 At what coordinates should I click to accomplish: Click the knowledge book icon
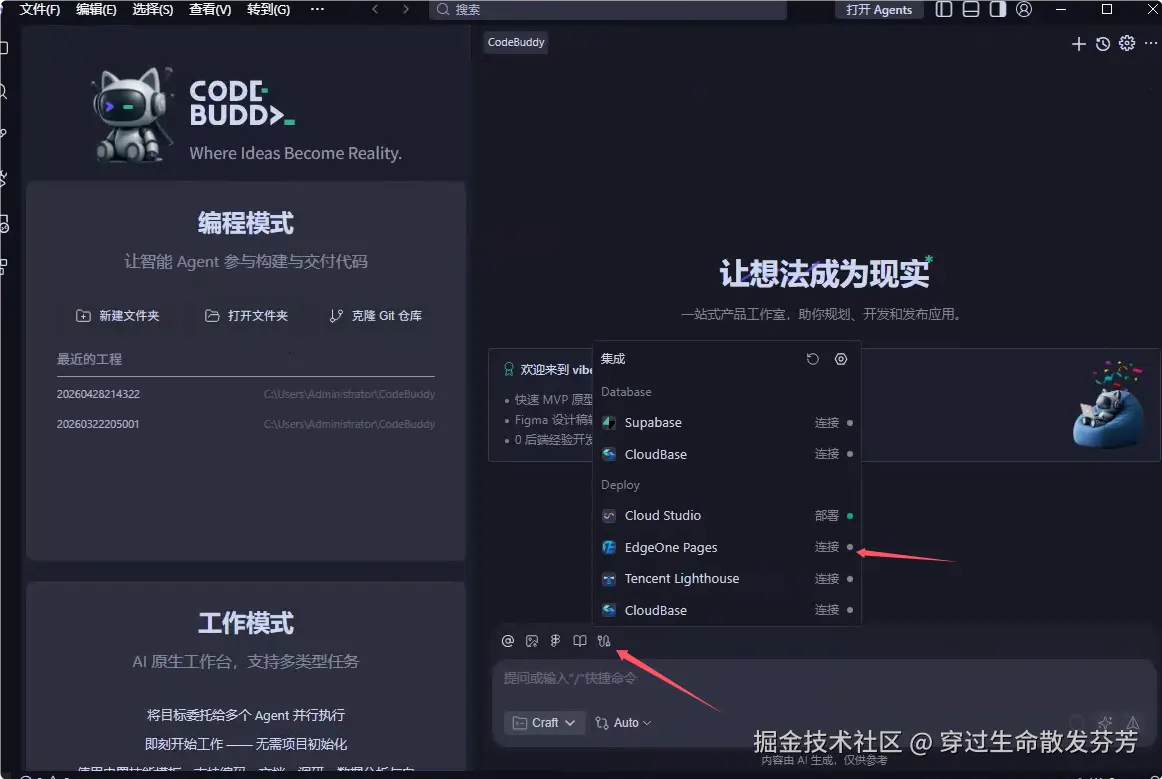point(580,641)
